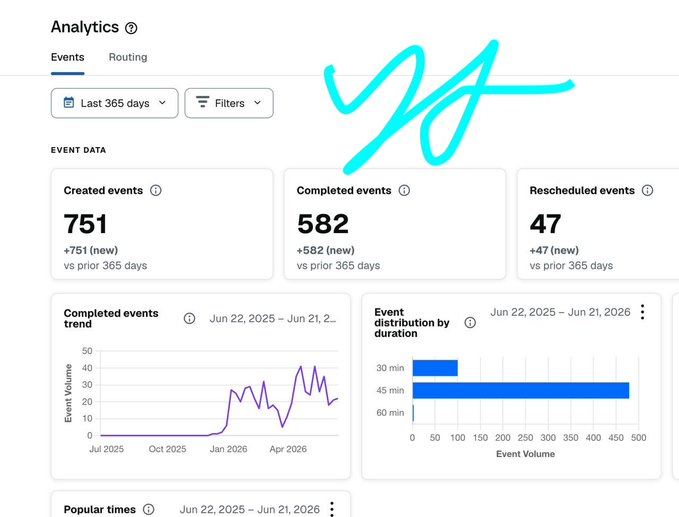Expand the chevron beside Filters
Viewport: 679px width, 517px height.
pyautogui.click(x=258, y=103)
